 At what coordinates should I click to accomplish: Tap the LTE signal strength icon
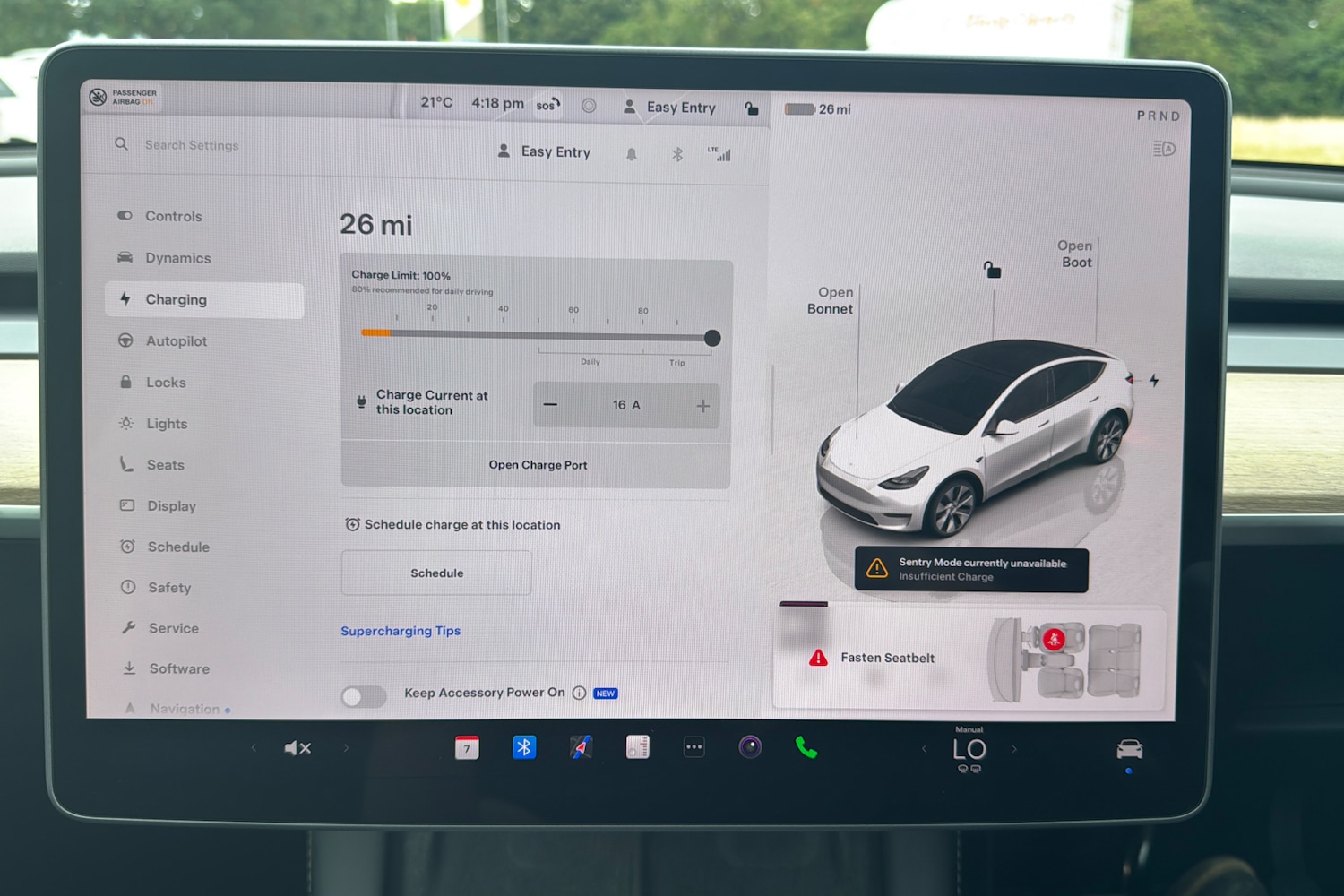(719, 153)
